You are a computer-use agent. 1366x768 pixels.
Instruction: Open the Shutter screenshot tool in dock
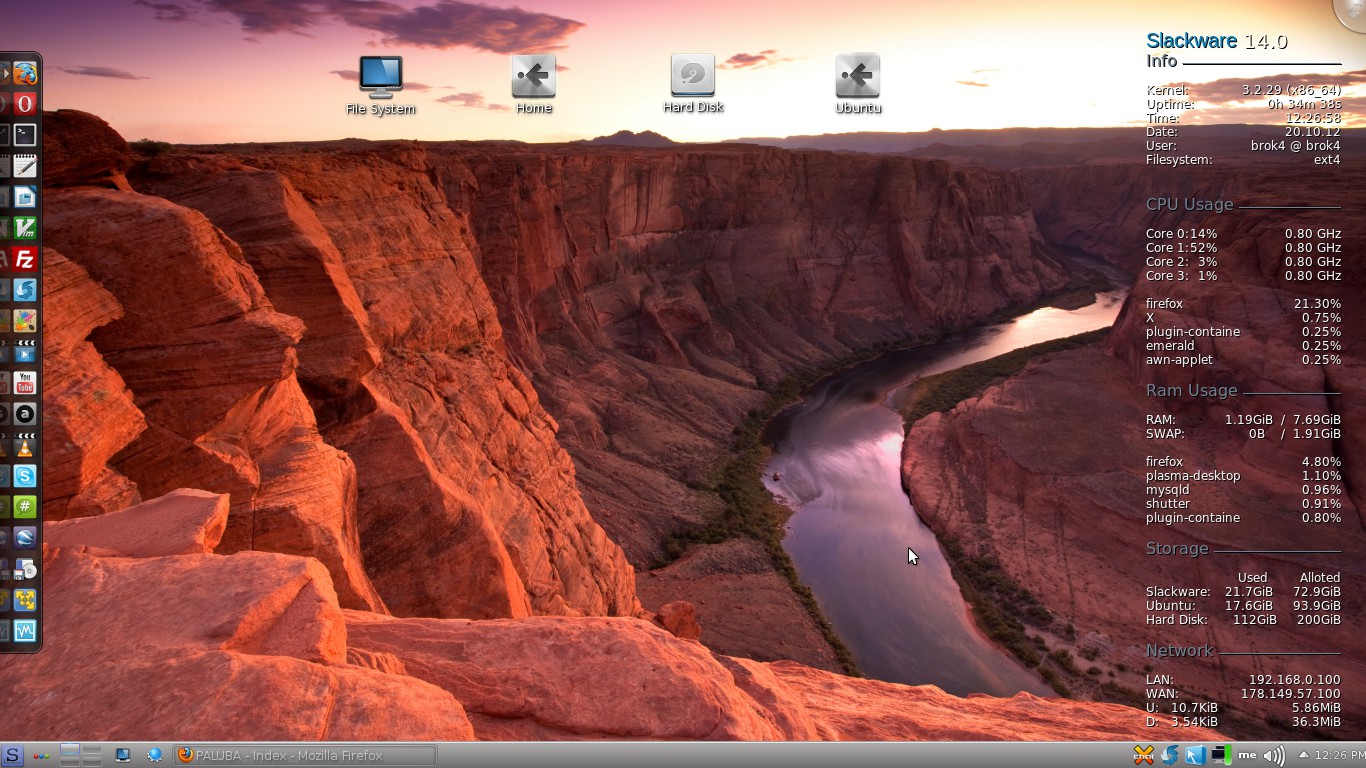25,290
